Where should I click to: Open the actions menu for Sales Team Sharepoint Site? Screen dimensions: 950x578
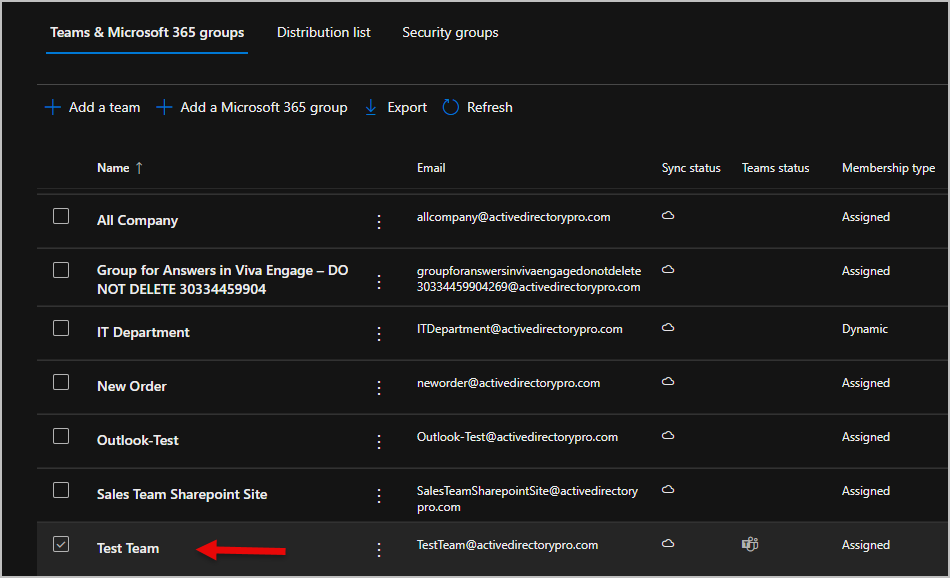click(379, 495)
